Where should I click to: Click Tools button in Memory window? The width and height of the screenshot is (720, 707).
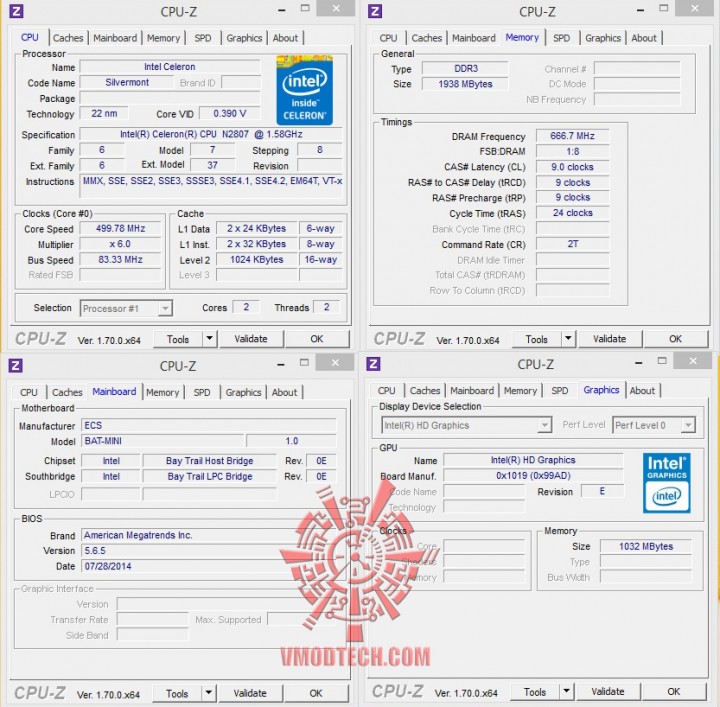536,339
